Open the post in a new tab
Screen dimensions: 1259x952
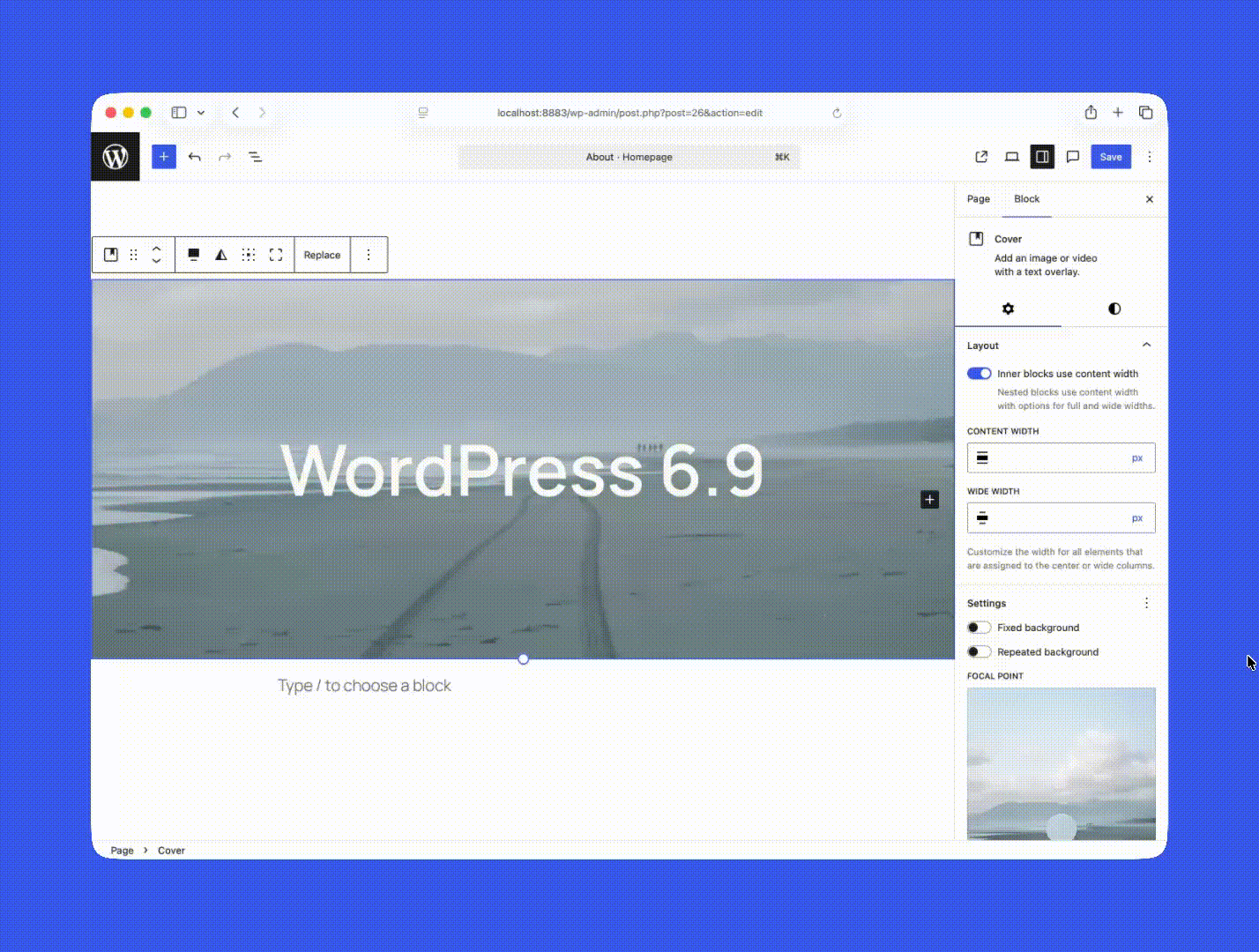coord(981,156)
